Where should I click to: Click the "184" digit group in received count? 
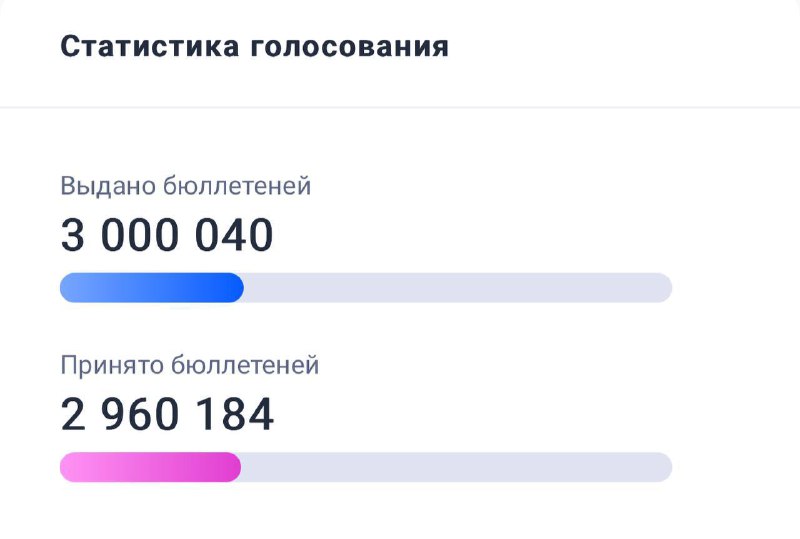tap(236, 414)
